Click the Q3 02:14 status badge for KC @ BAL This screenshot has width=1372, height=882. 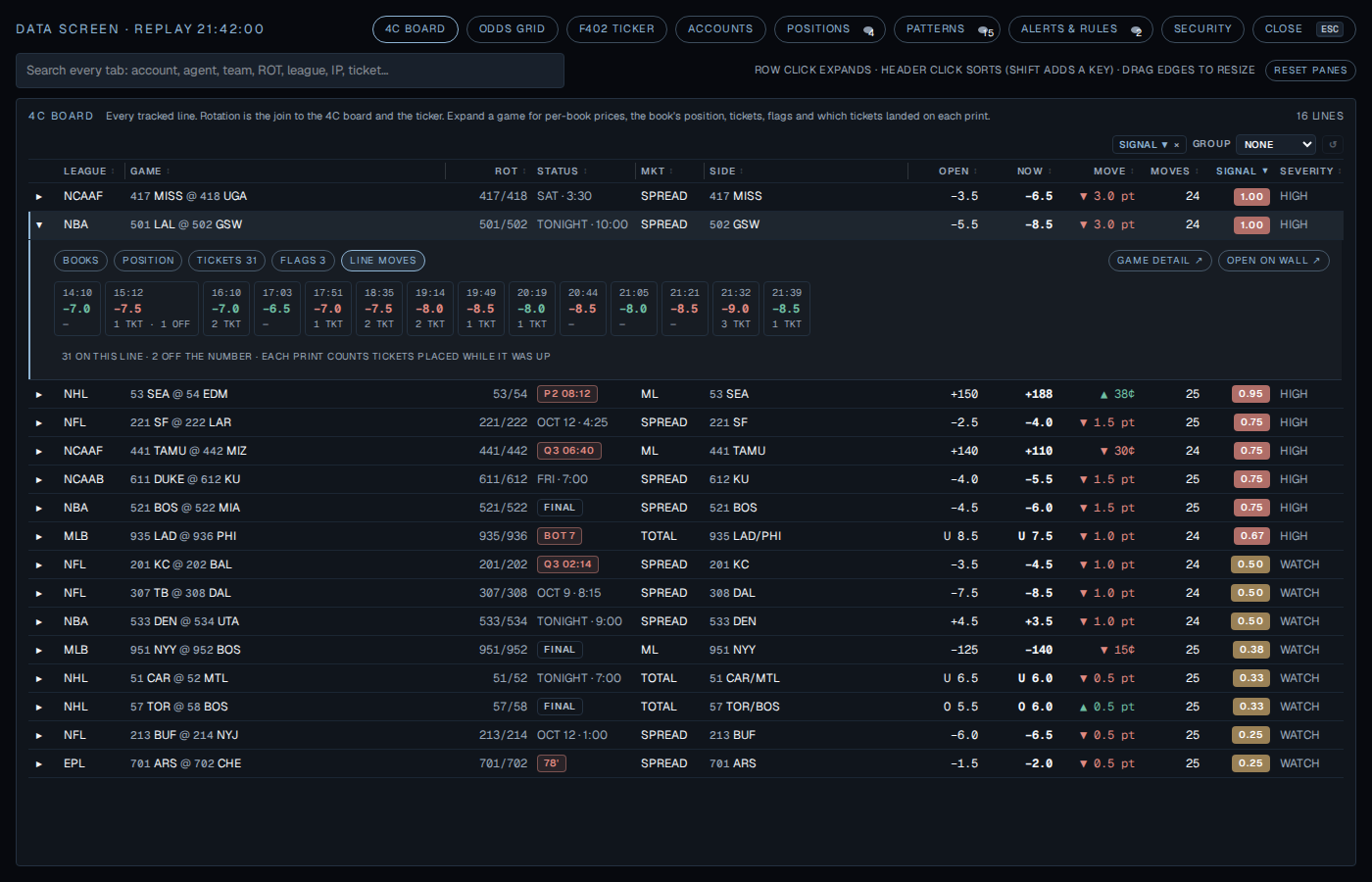point(567,565)
